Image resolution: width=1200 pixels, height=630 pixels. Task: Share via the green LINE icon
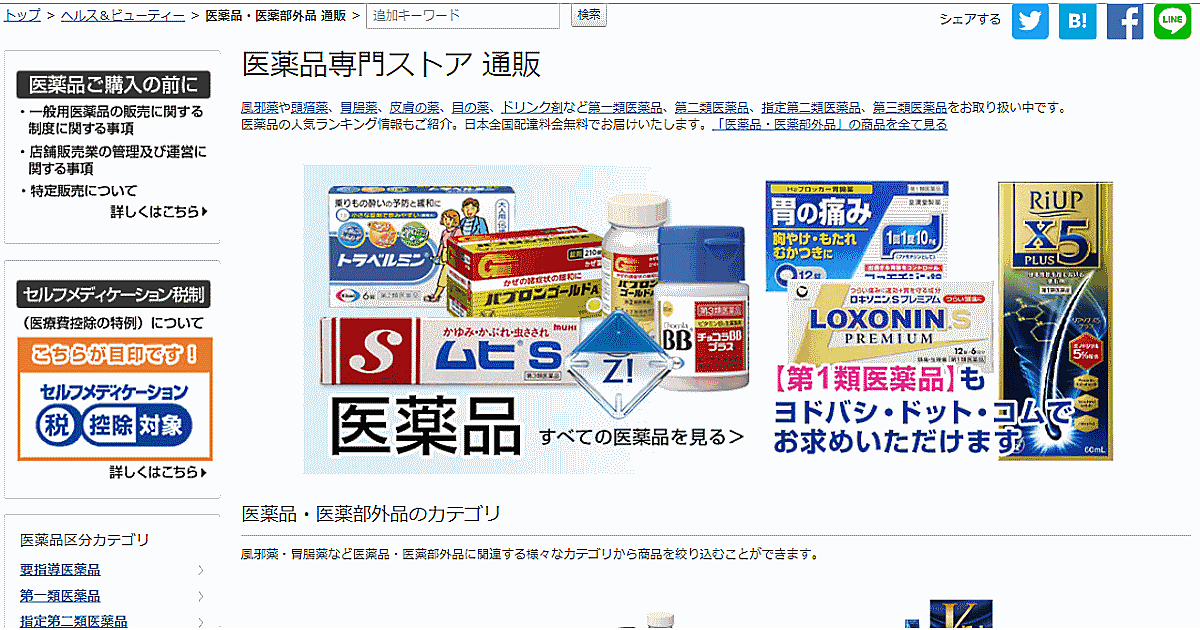[x=1173, y=21]
